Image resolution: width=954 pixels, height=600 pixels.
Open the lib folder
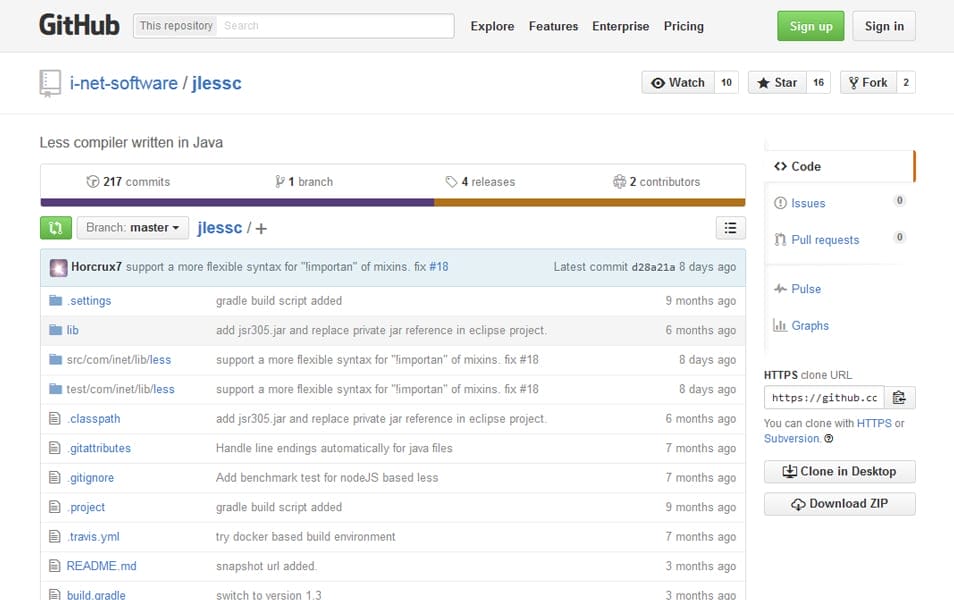click(72, 330)
